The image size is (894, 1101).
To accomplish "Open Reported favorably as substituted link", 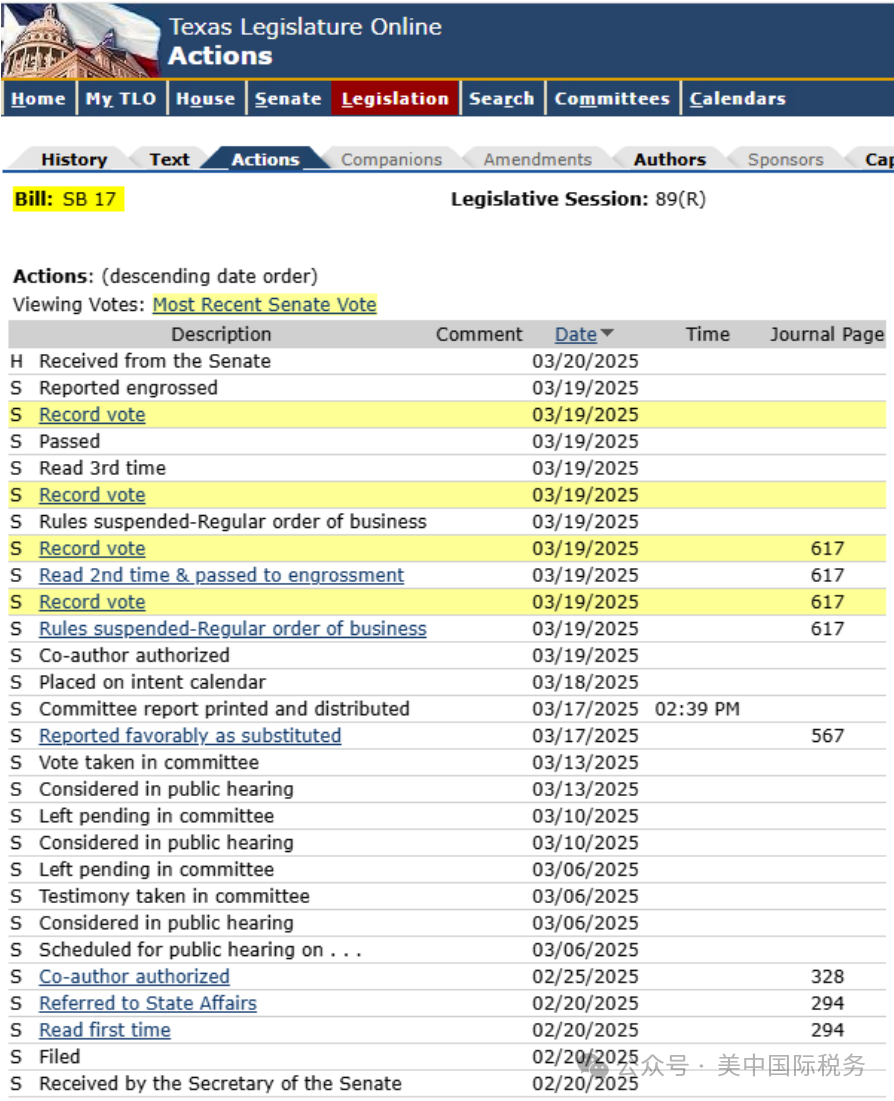I will tap(190, 736).
